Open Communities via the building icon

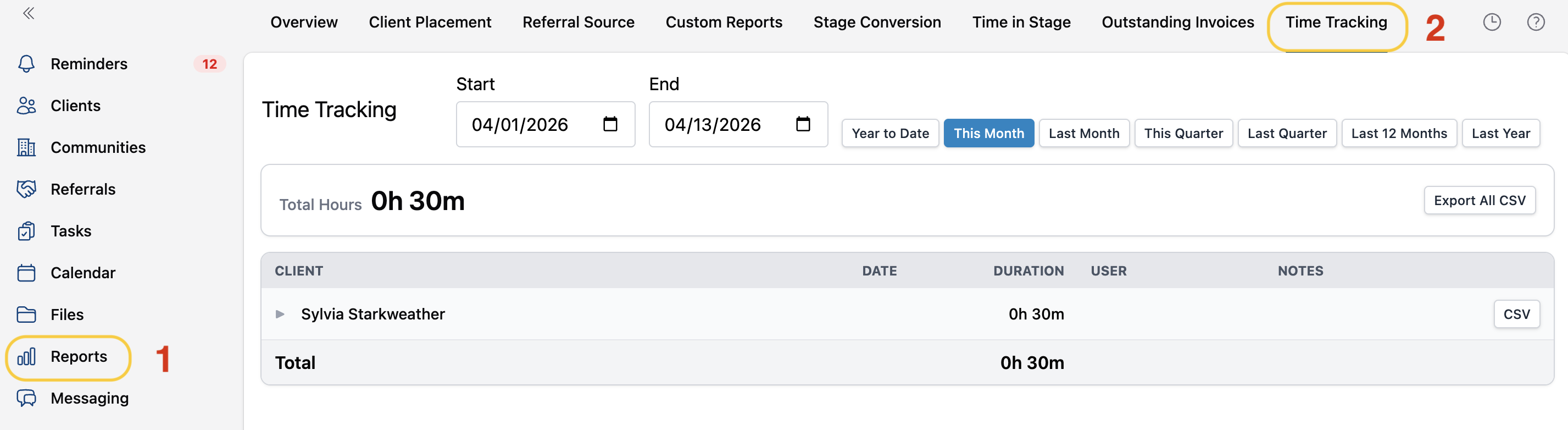[x=26, y=147]
